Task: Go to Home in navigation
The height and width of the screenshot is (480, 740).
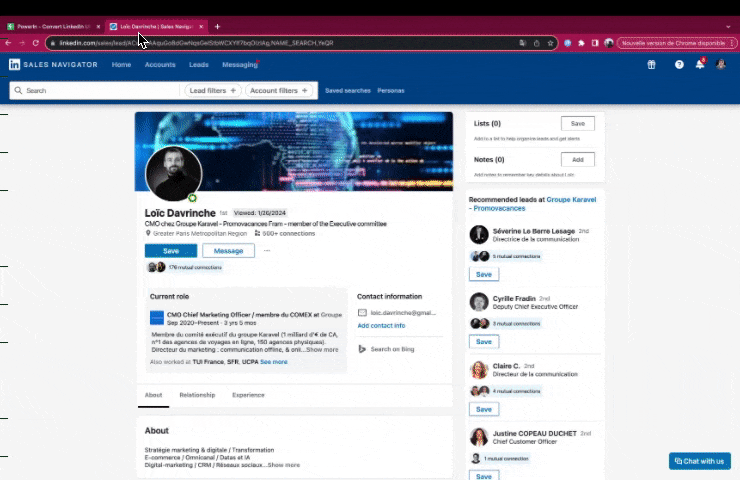Action: [x=121, y=65]
